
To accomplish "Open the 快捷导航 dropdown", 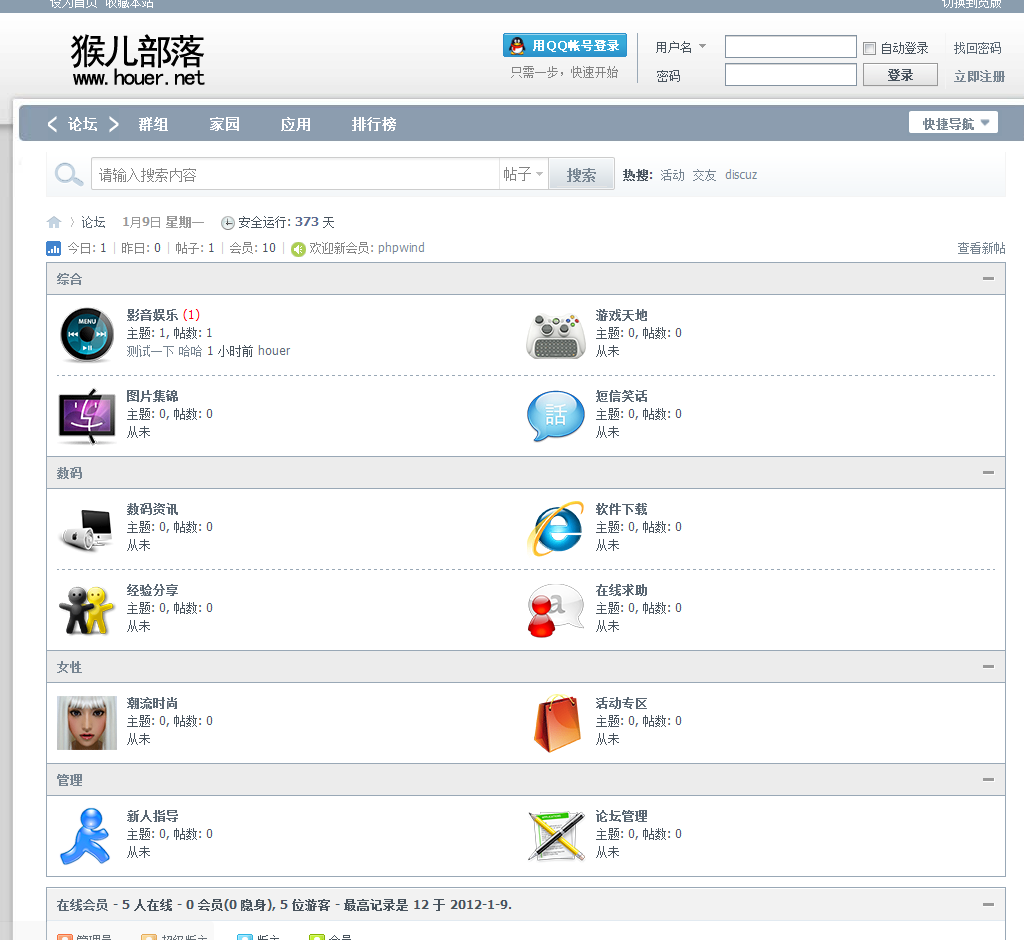I will [x=953, y=123].
